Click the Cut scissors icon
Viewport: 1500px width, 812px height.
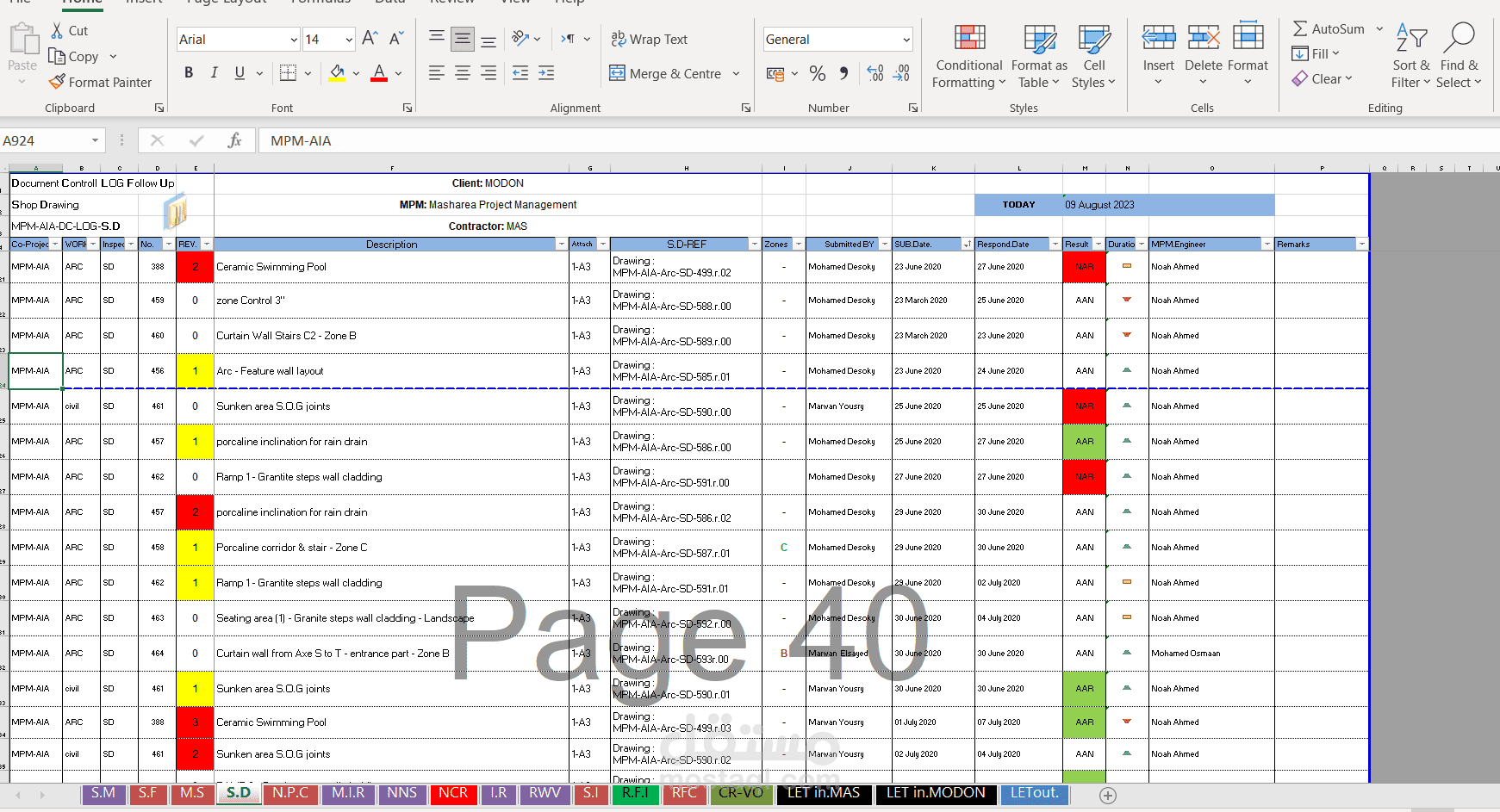[57, 31]
